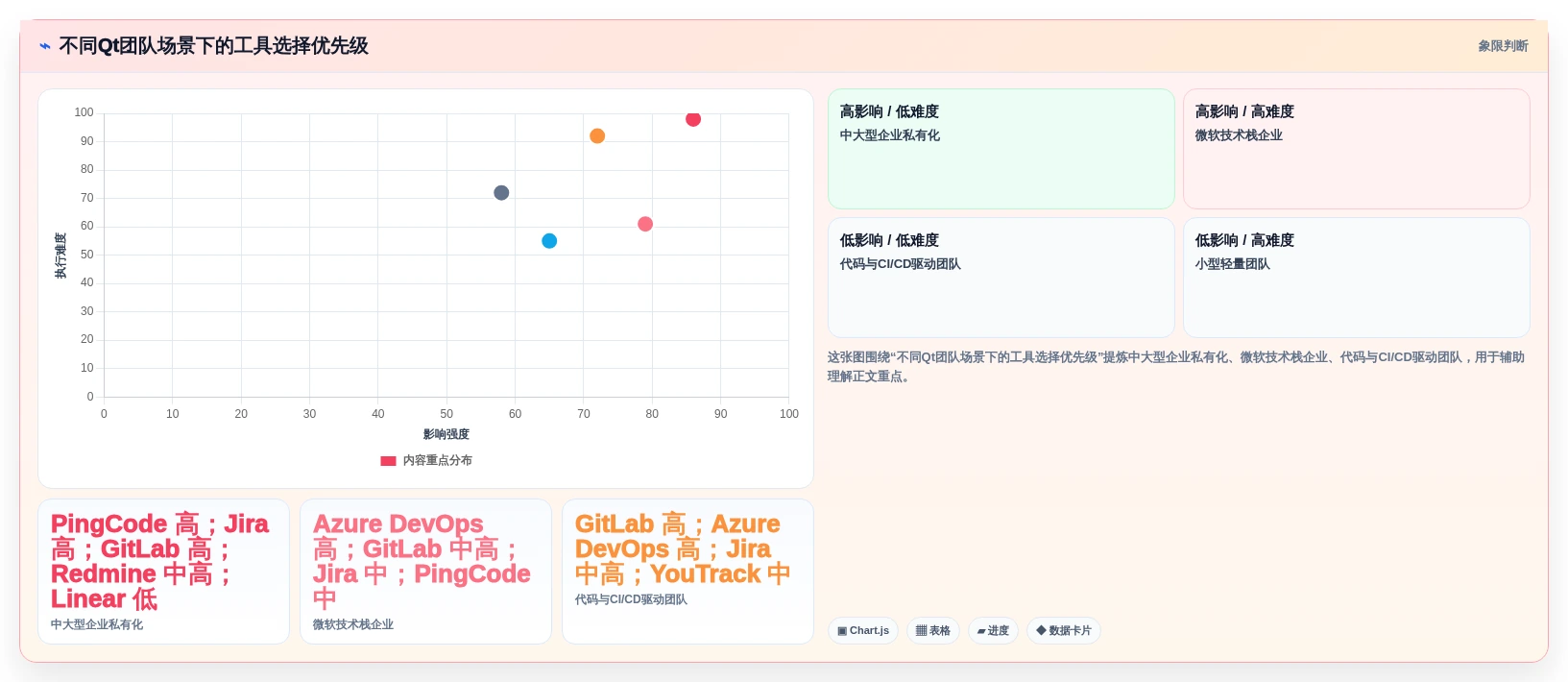Viewport: 1568px width, 682px height.
Task: Click the red scatter point at the top
Action: pyautogui.click(x=693, y=119)
